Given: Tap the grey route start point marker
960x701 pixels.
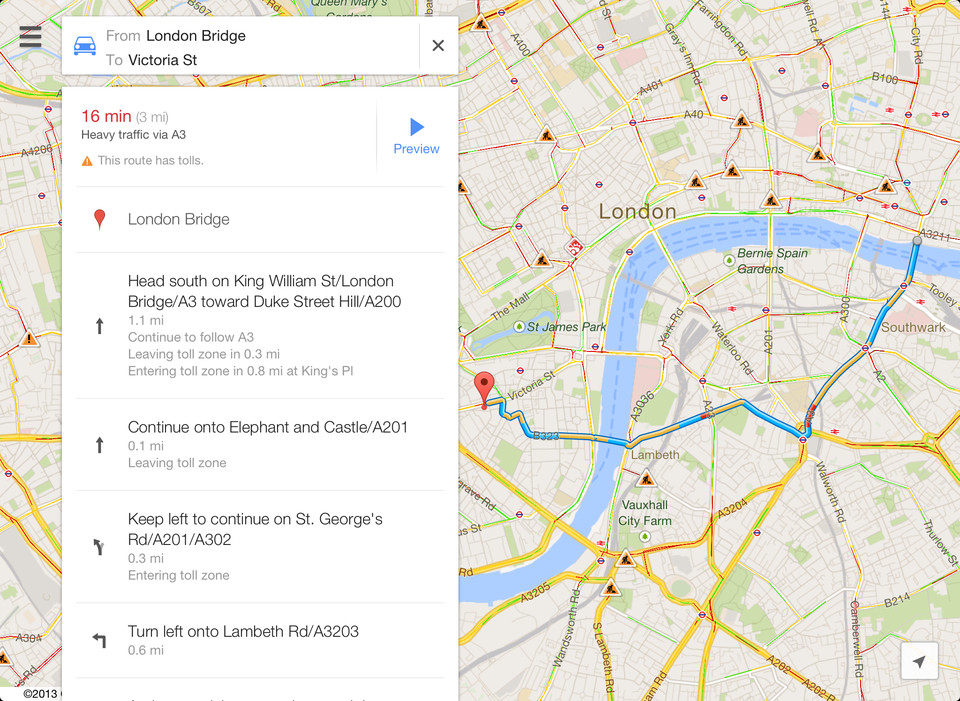Looking at the screenshot, I should coord(917,241).
